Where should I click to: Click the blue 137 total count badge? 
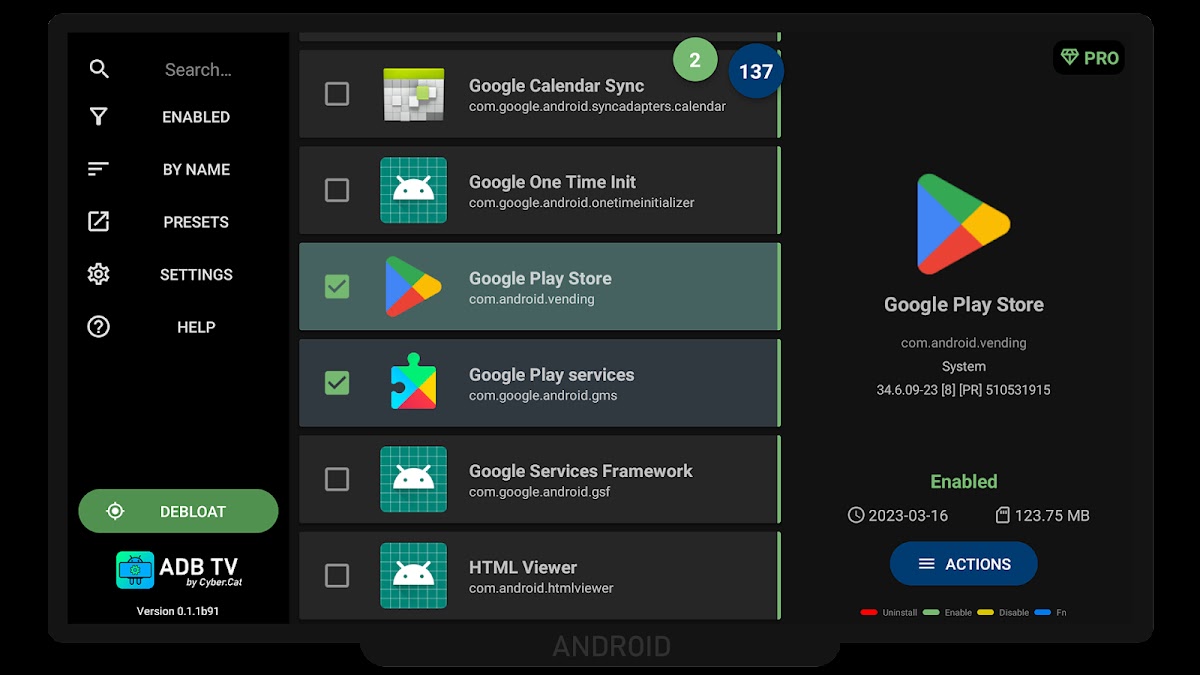point(756,71)
